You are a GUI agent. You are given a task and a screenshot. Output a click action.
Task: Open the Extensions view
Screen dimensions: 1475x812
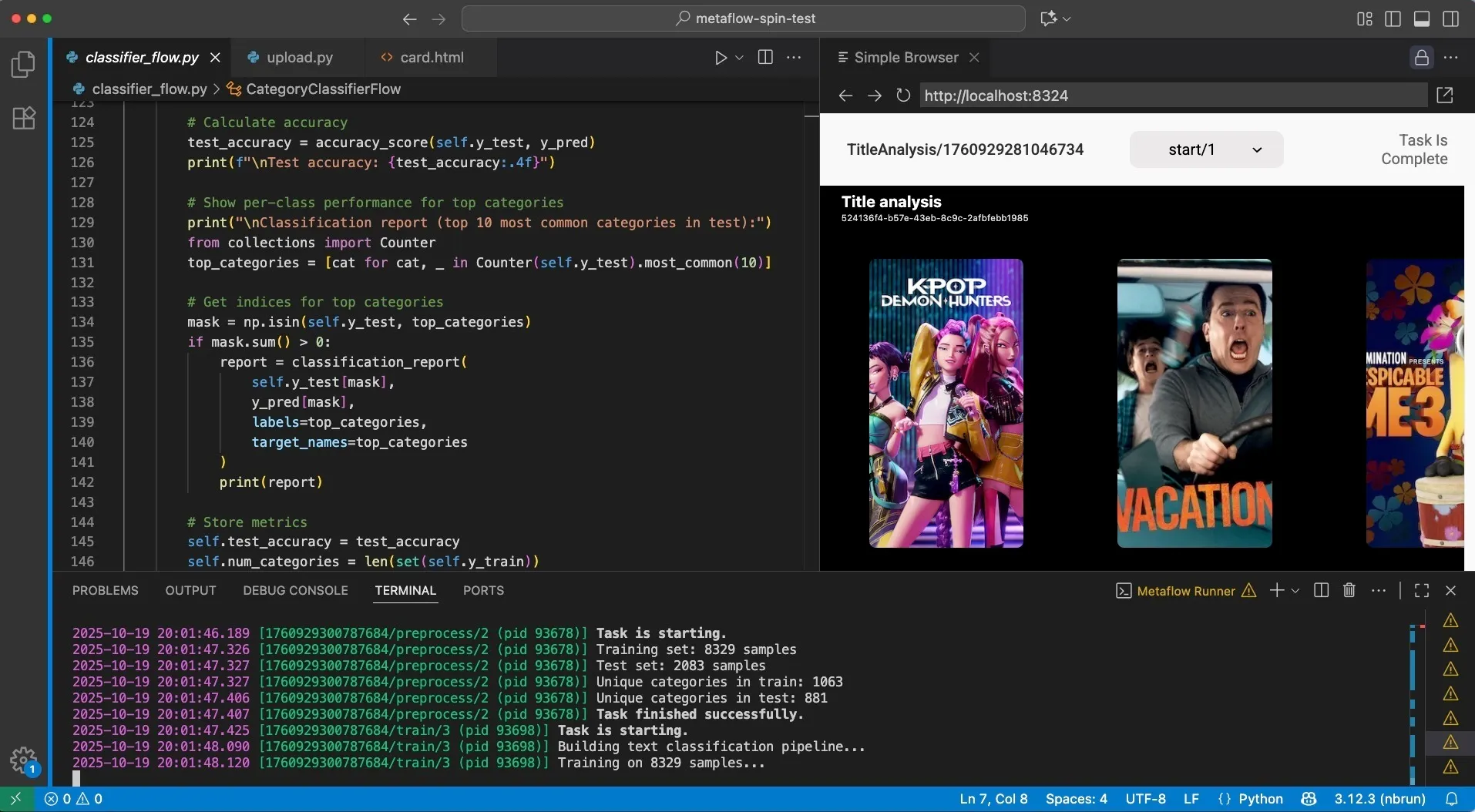[x=23, y=117]
